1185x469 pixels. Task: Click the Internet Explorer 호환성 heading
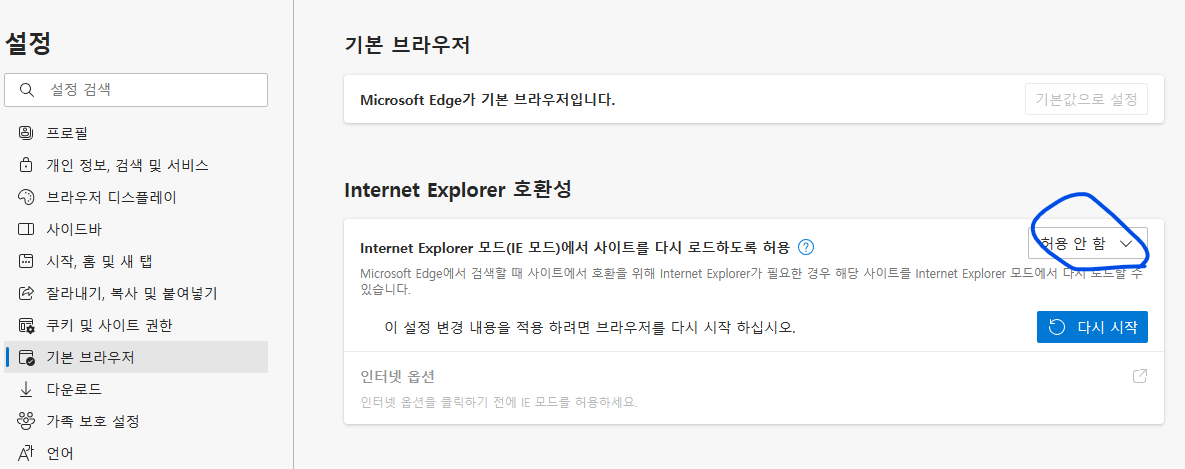[457, 190]
